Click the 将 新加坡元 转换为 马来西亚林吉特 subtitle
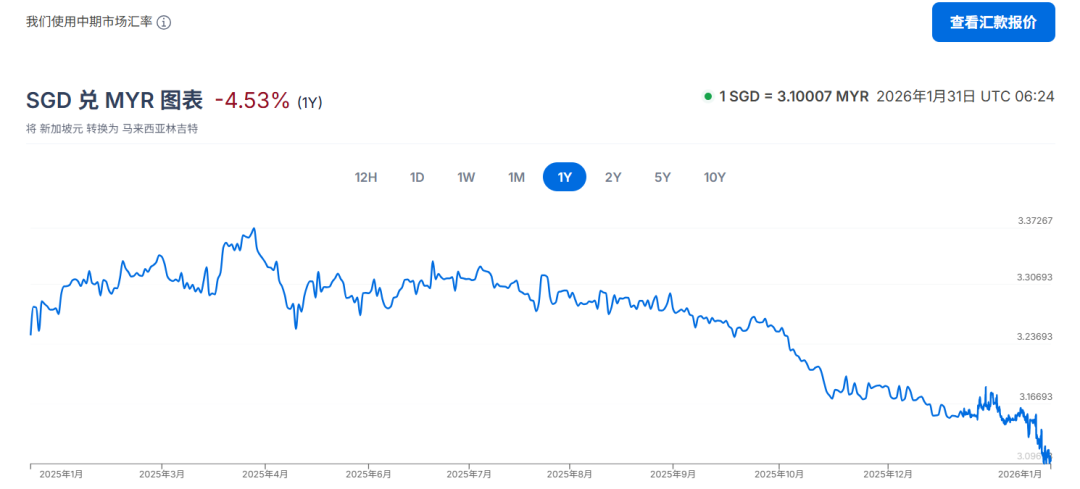Viewport: 1080px width, 489px height. click(x=111, y=129)
